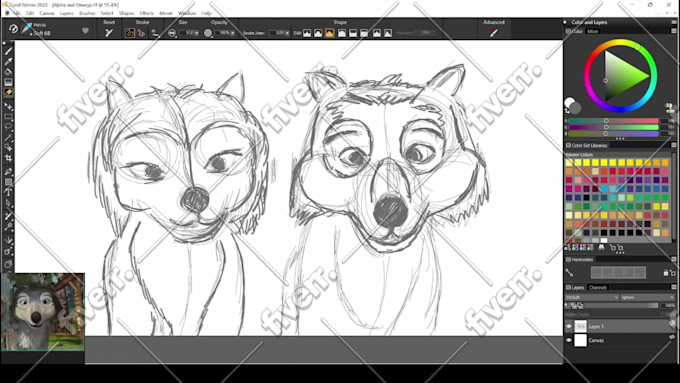
Task: Collapse the Harmonies panel
Action: 568,259
